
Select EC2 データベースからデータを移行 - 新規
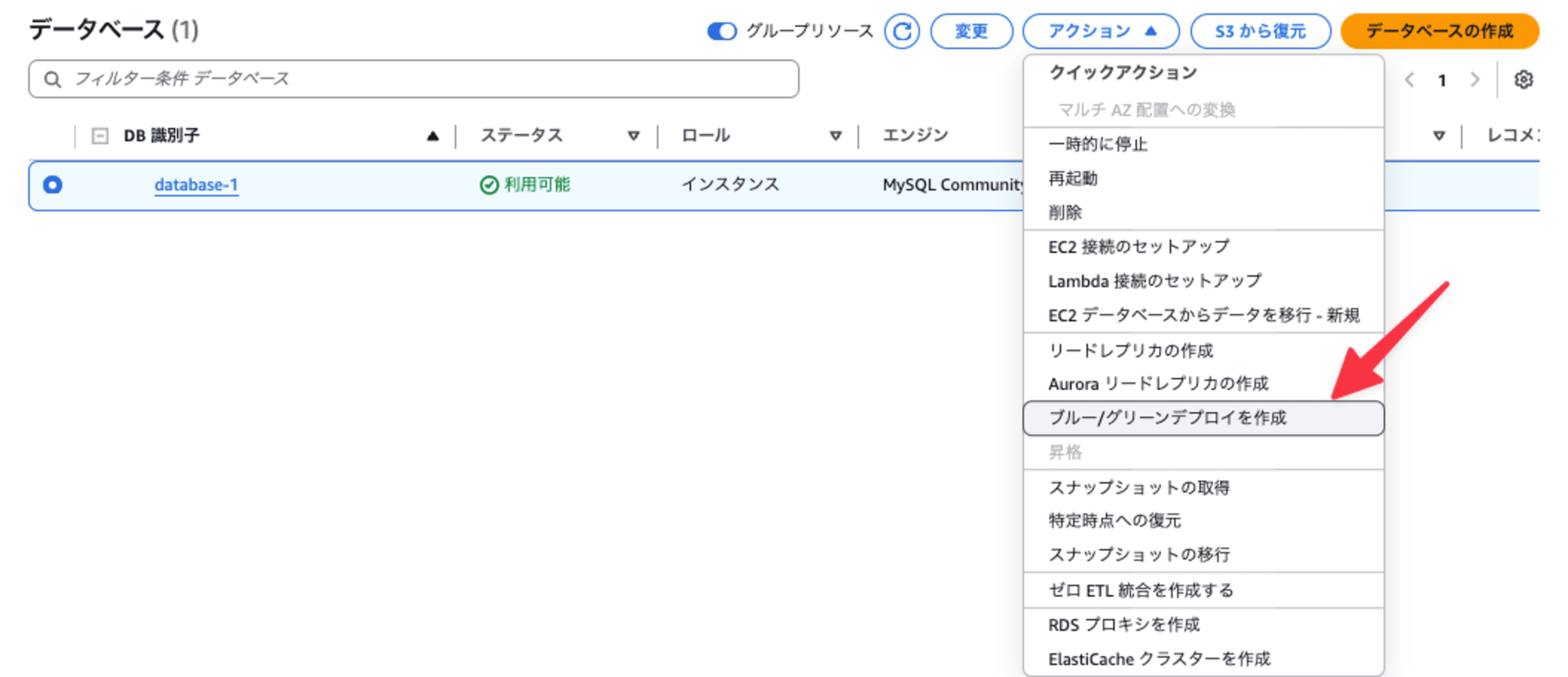pos(1203,315)
